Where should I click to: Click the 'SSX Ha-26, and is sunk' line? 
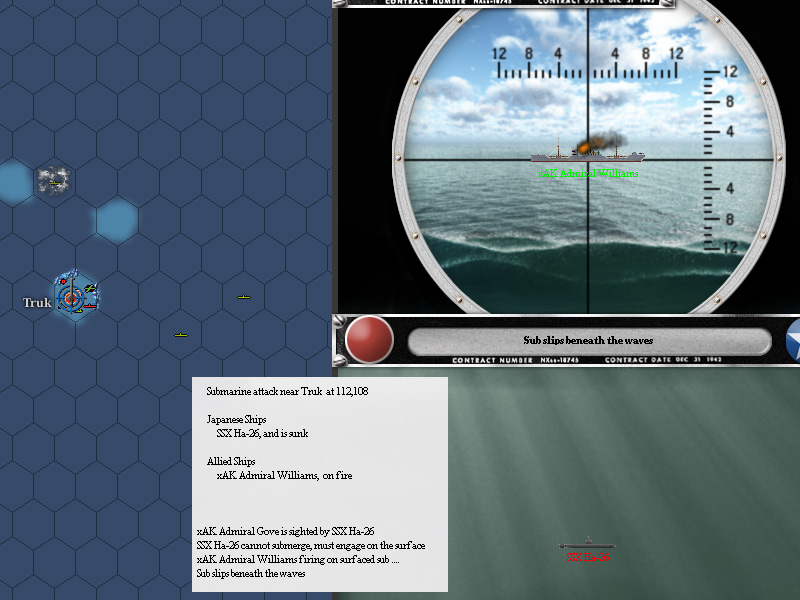(262, 433)
